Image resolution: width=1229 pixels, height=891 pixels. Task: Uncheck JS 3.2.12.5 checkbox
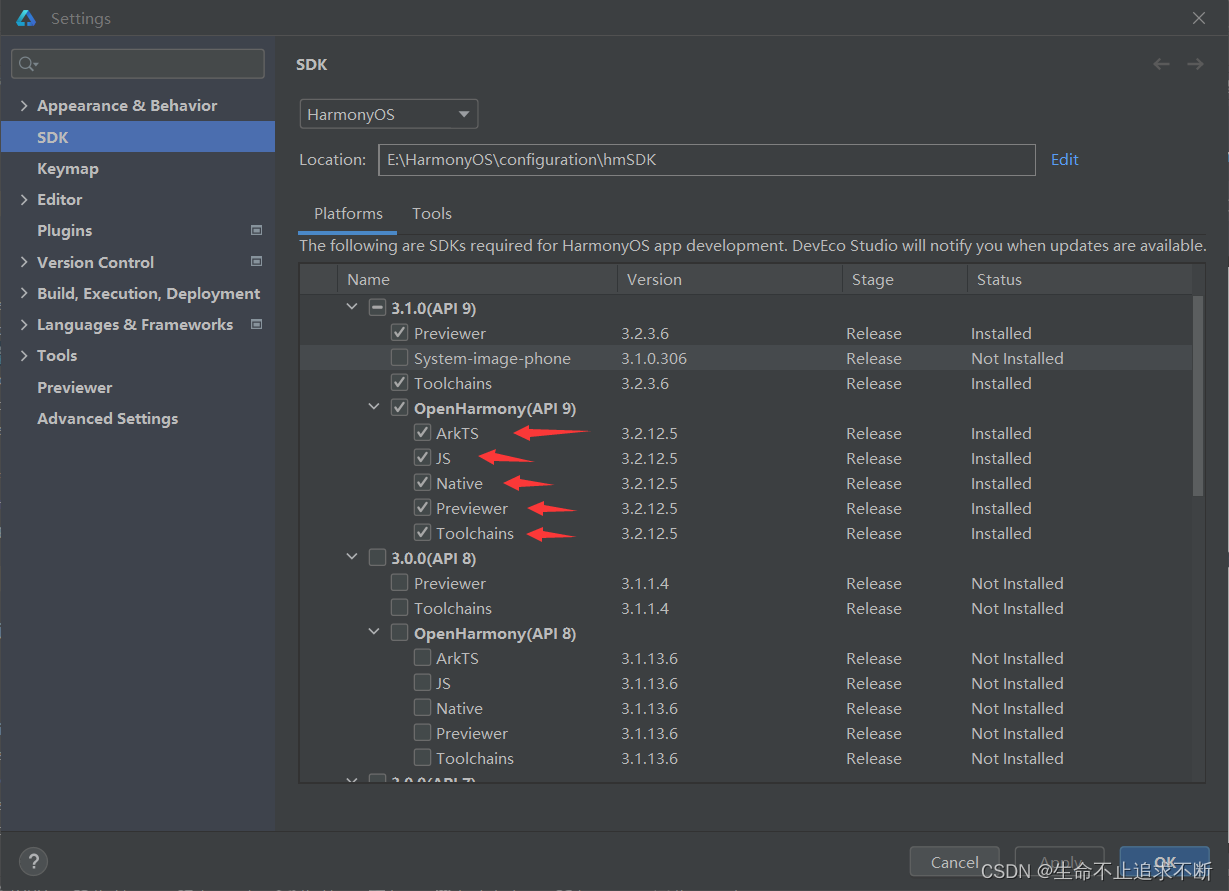click(422, 458)
